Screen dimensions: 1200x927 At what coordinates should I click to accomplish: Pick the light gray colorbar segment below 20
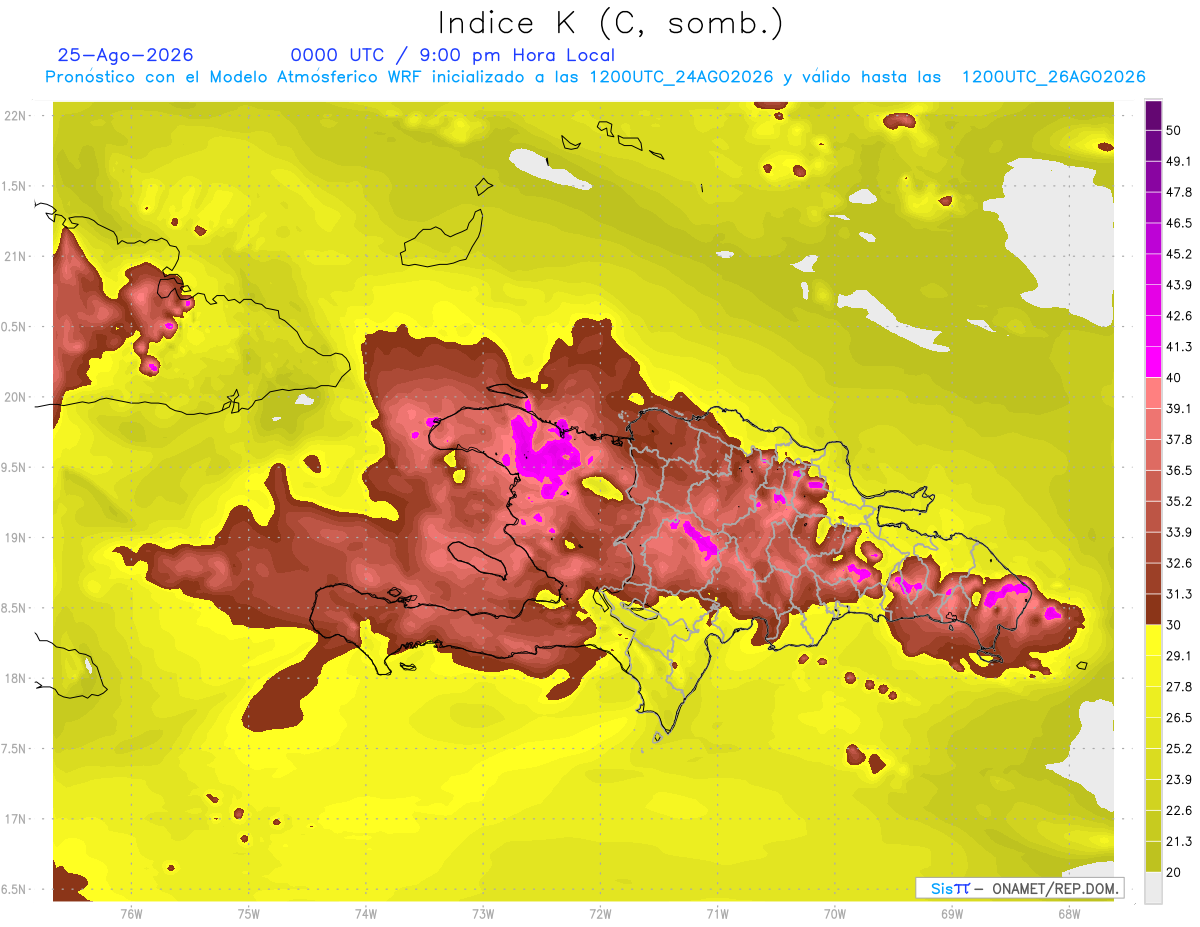tap(1153, 887)
